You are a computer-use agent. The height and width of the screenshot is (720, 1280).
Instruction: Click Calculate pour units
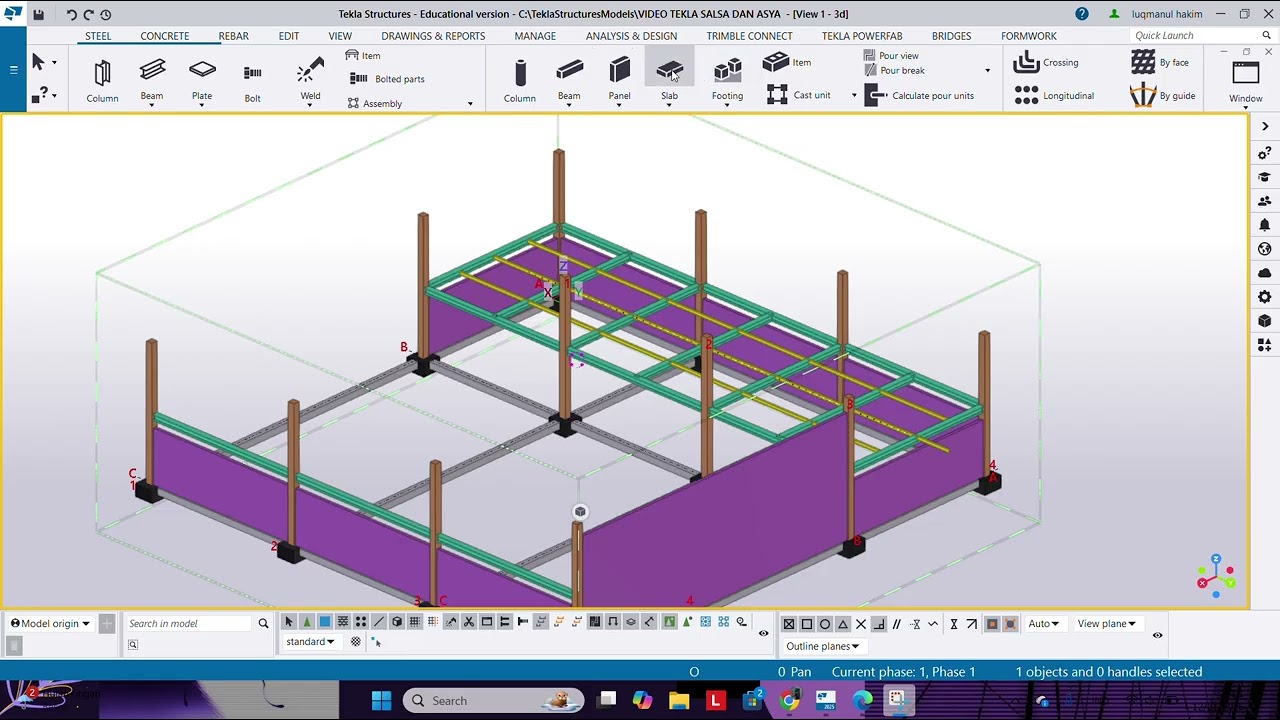point(919,96)
